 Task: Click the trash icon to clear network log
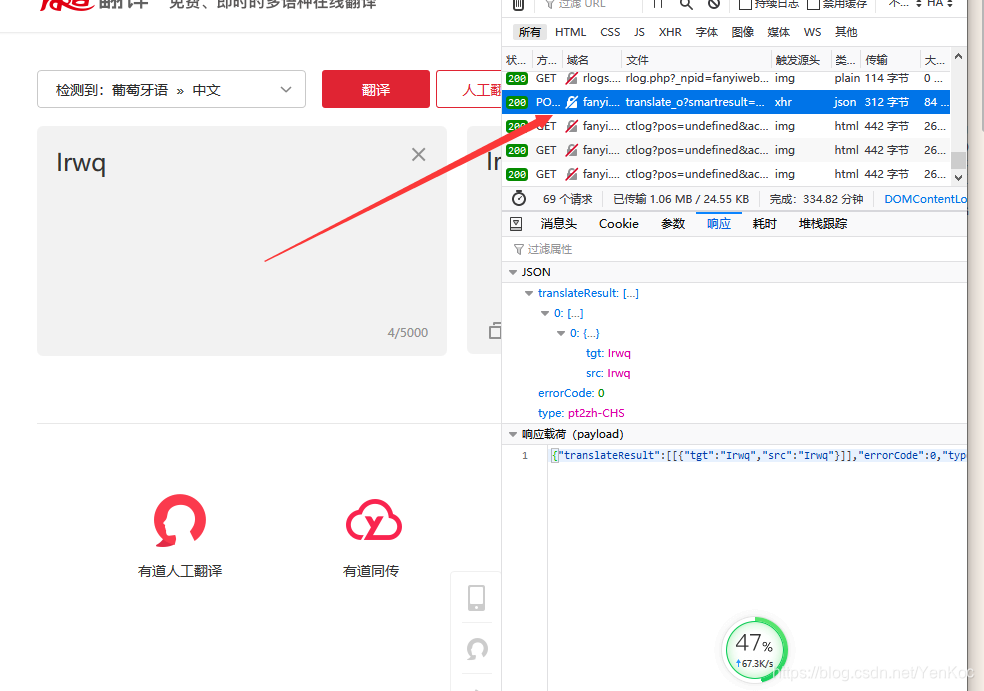coord(518,4)
